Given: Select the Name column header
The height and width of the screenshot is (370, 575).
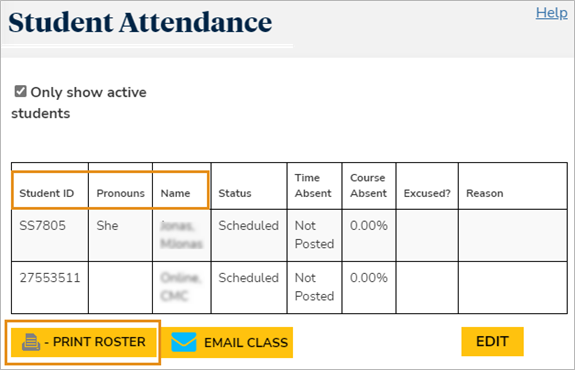Looking at the screenshot, I should (175, 193).
